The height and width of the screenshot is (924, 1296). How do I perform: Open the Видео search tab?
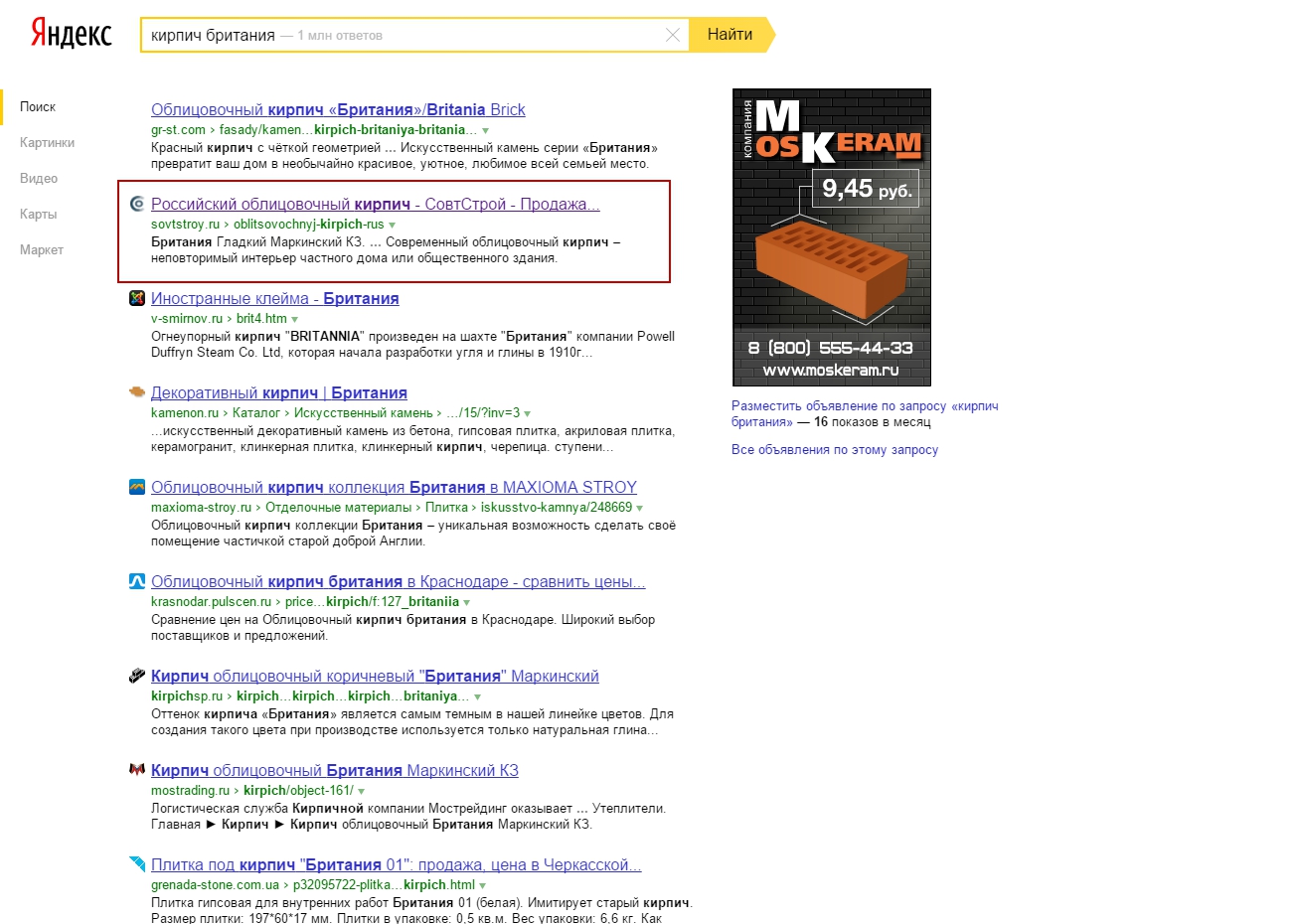pyautogui.click(x=39, y=178)
